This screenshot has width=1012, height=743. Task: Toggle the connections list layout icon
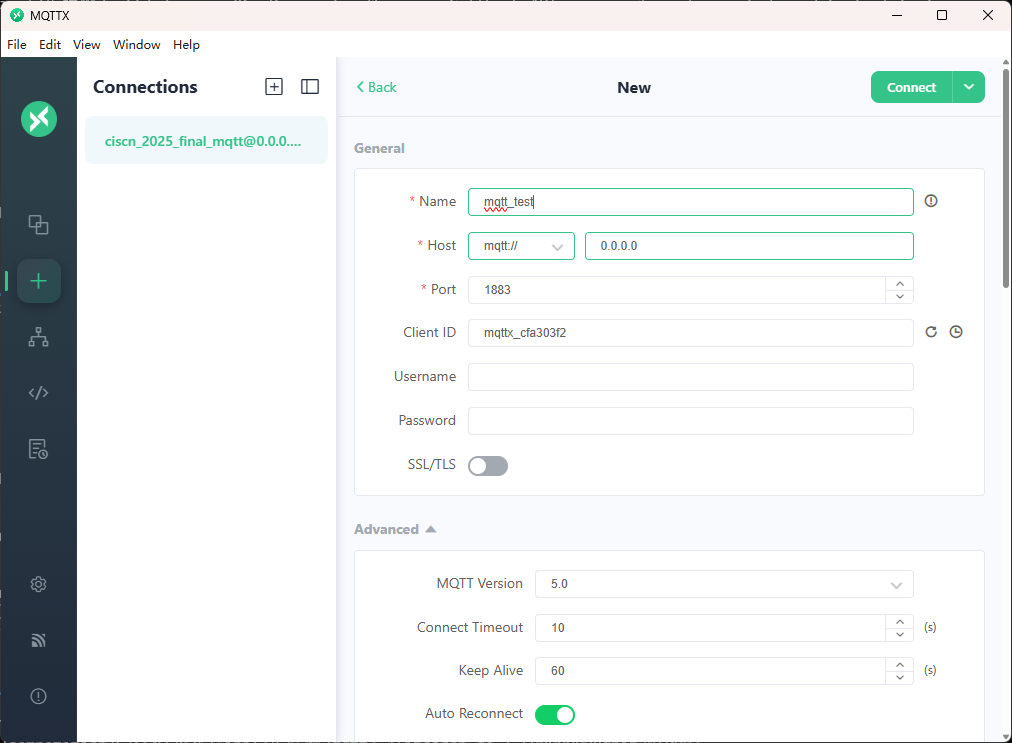coord(310,87)
